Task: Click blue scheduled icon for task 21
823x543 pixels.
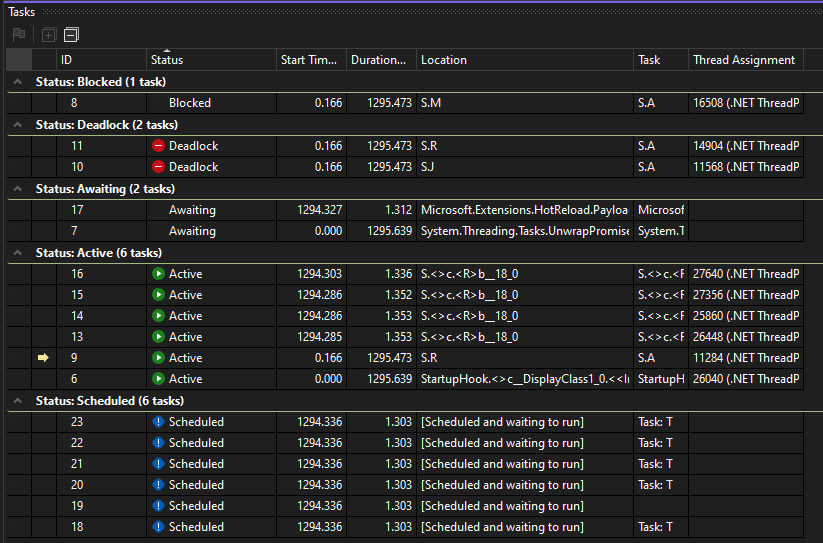Action: (x=159, y=464)
